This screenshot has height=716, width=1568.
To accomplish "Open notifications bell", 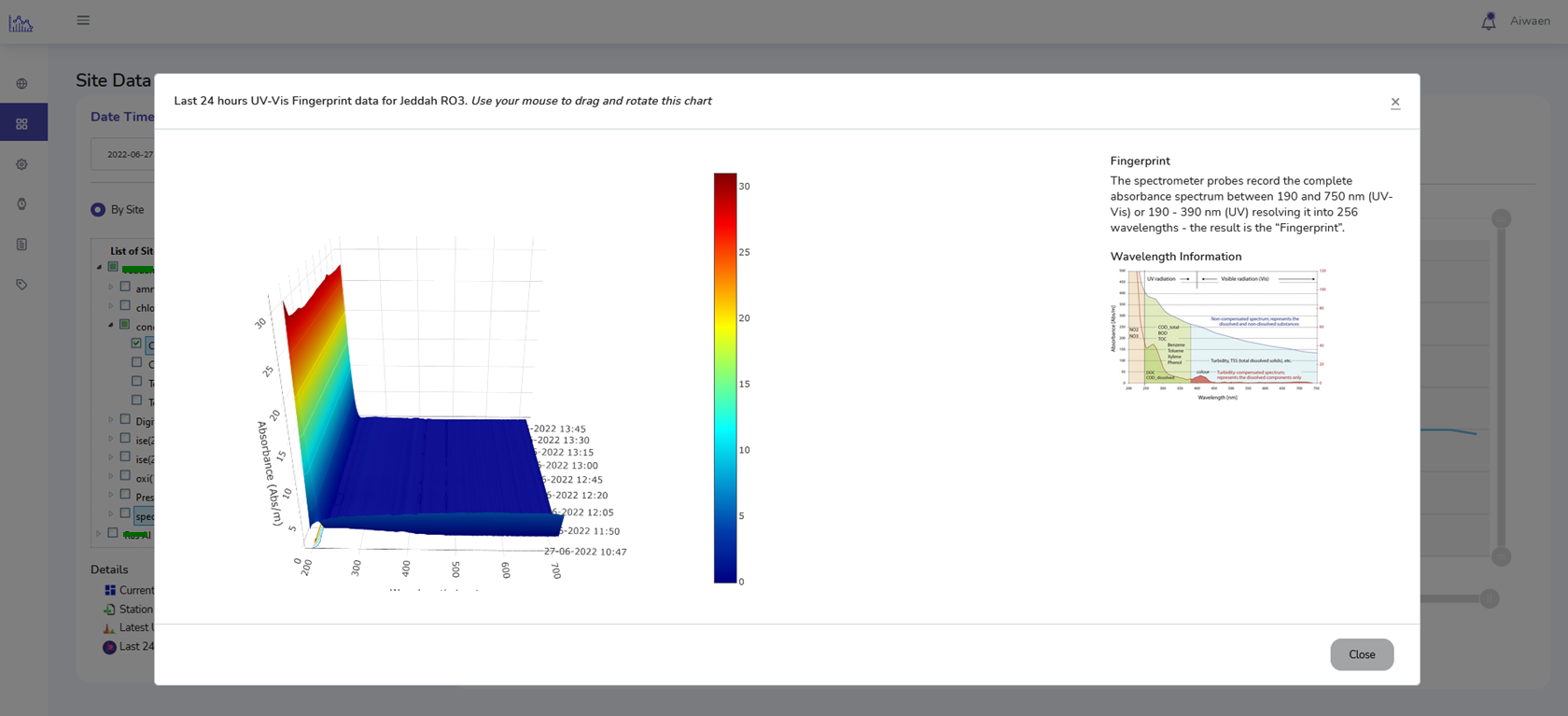I will 1489,21.
